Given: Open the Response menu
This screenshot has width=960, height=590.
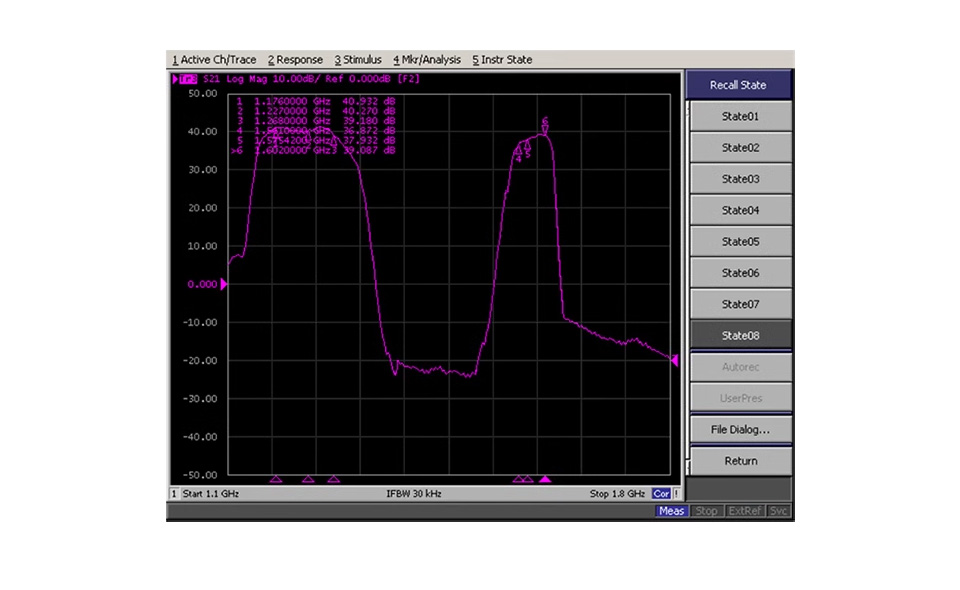Looking at the screenshot, I should pos(295,60).
